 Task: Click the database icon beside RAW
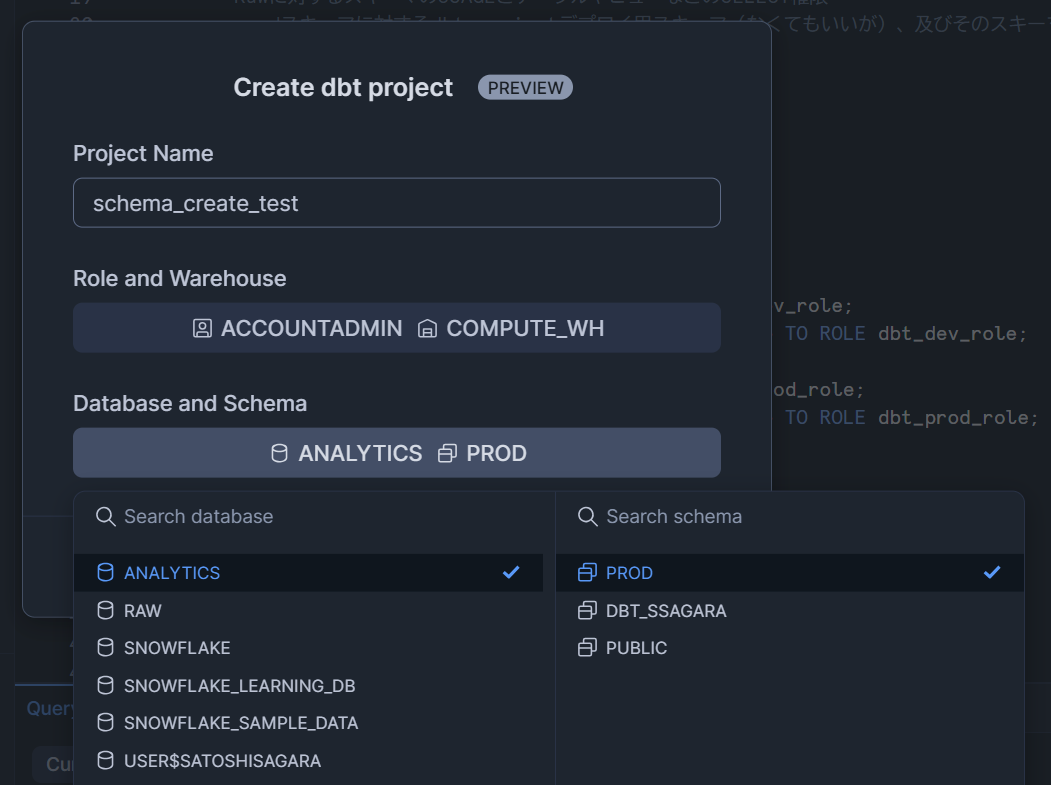(105, 610)
